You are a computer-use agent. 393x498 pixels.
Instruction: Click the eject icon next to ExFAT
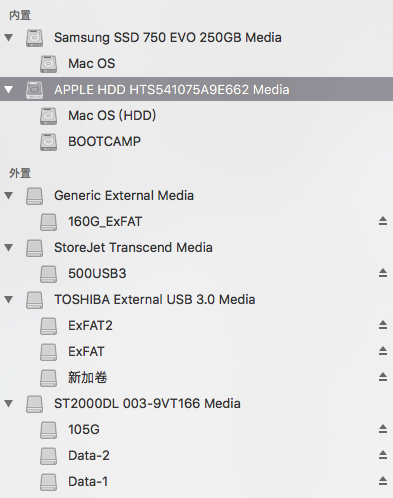(x=383, y=351)
